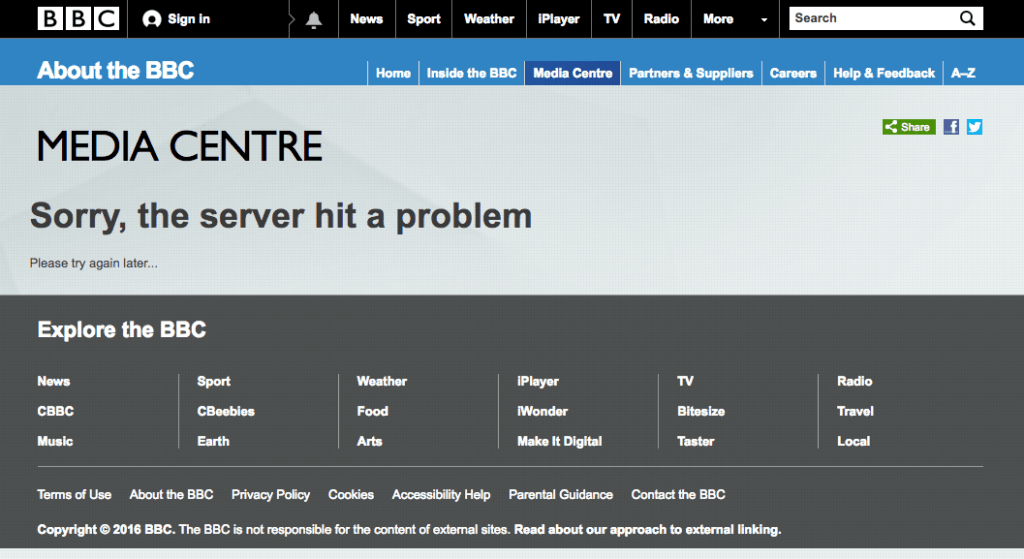This screenshot has width=1024, height=559.
Task: Share the page on Twitter
Action: tap(974, 127)
